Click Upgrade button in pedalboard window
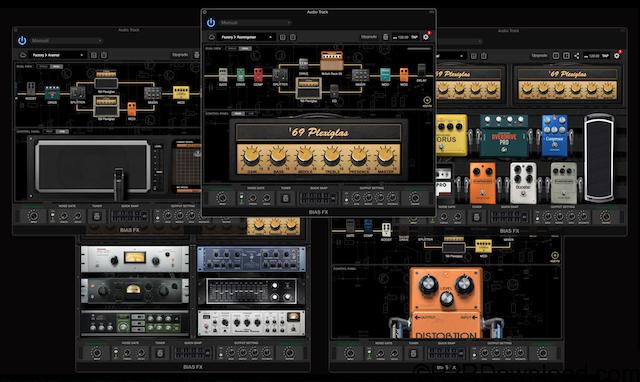Image resolution: width=640 pixels, height=382 pixels. (x=539, y=56)
